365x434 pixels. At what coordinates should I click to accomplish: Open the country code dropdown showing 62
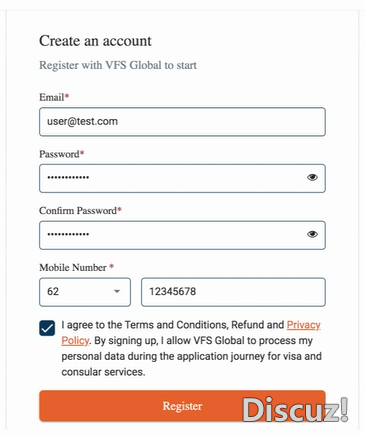[x=85, y=292]
